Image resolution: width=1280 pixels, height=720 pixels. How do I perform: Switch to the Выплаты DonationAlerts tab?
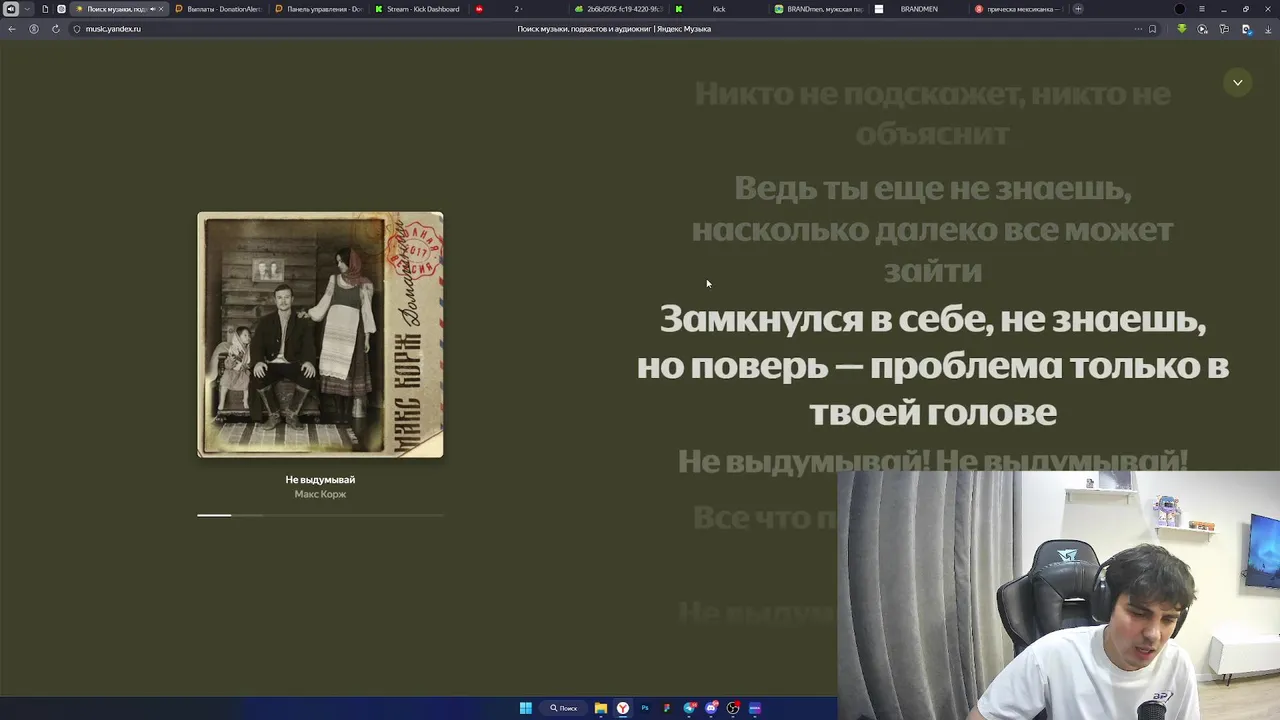(218, 9)
